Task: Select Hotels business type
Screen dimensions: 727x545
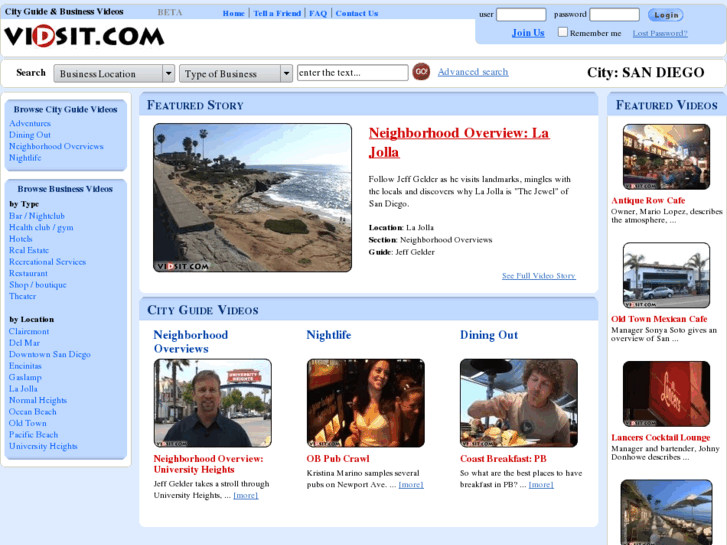Action: pyautogui.click(x=20, y=239)
